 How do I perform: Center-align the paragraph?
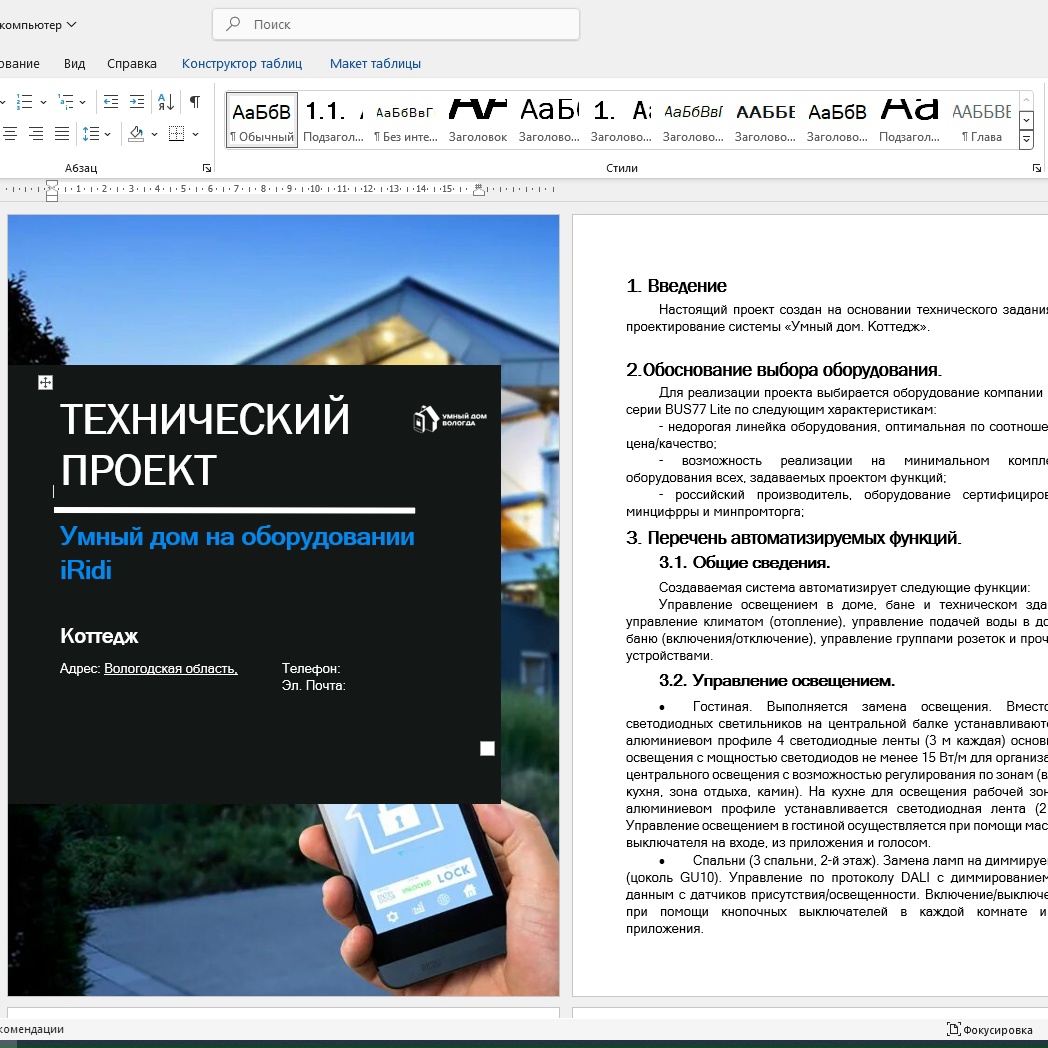tap(10, 134)
